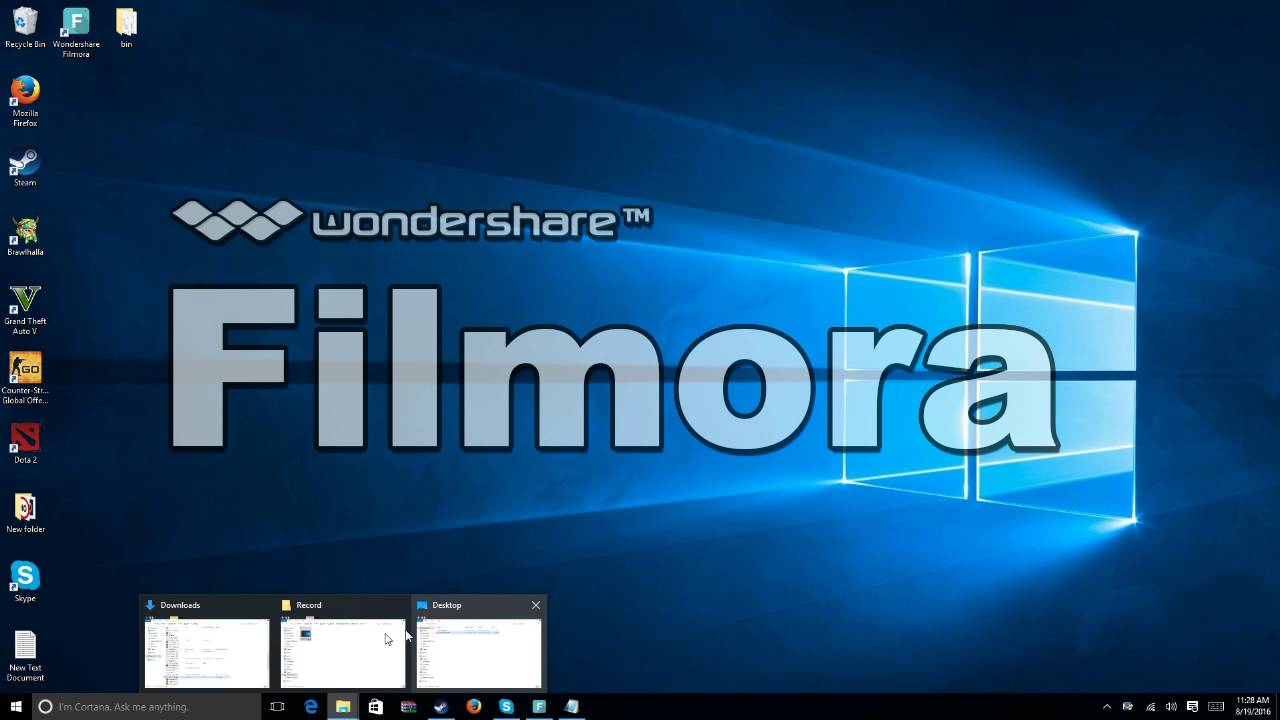Image resolution: width=1280 pixels, height=720 pixels.
Task: Select the New folder desktop icon
Action: pyautogui.click(x=25, y=513)
